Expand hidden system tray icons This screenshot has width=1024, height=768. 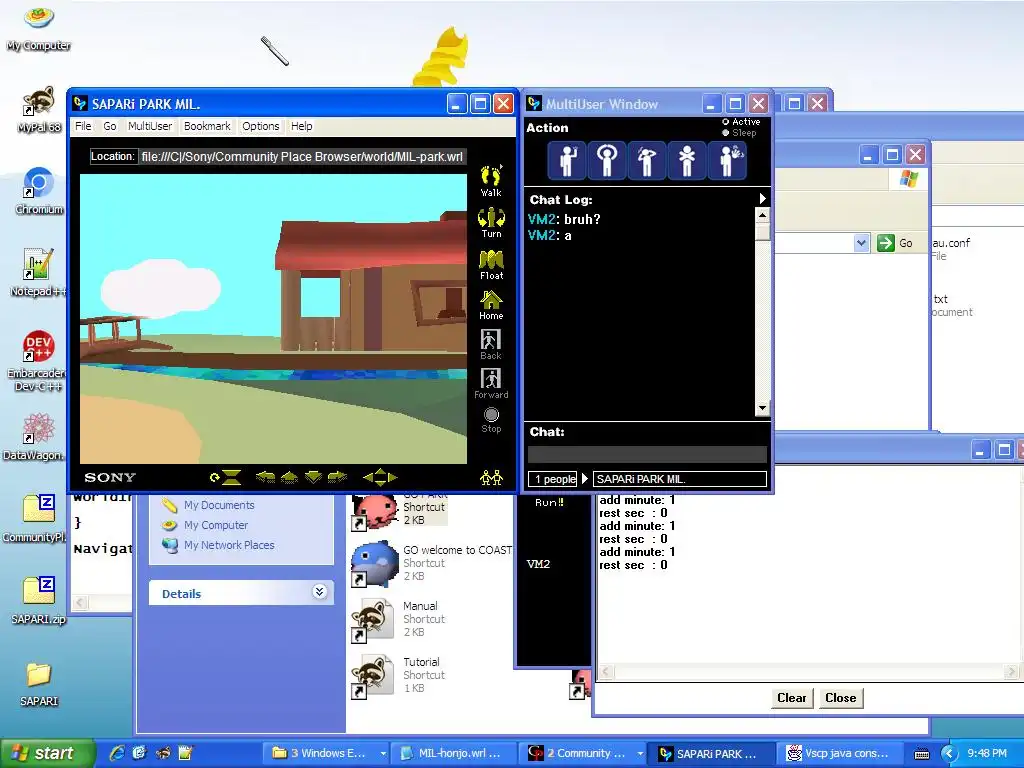[x=949, y=754]
